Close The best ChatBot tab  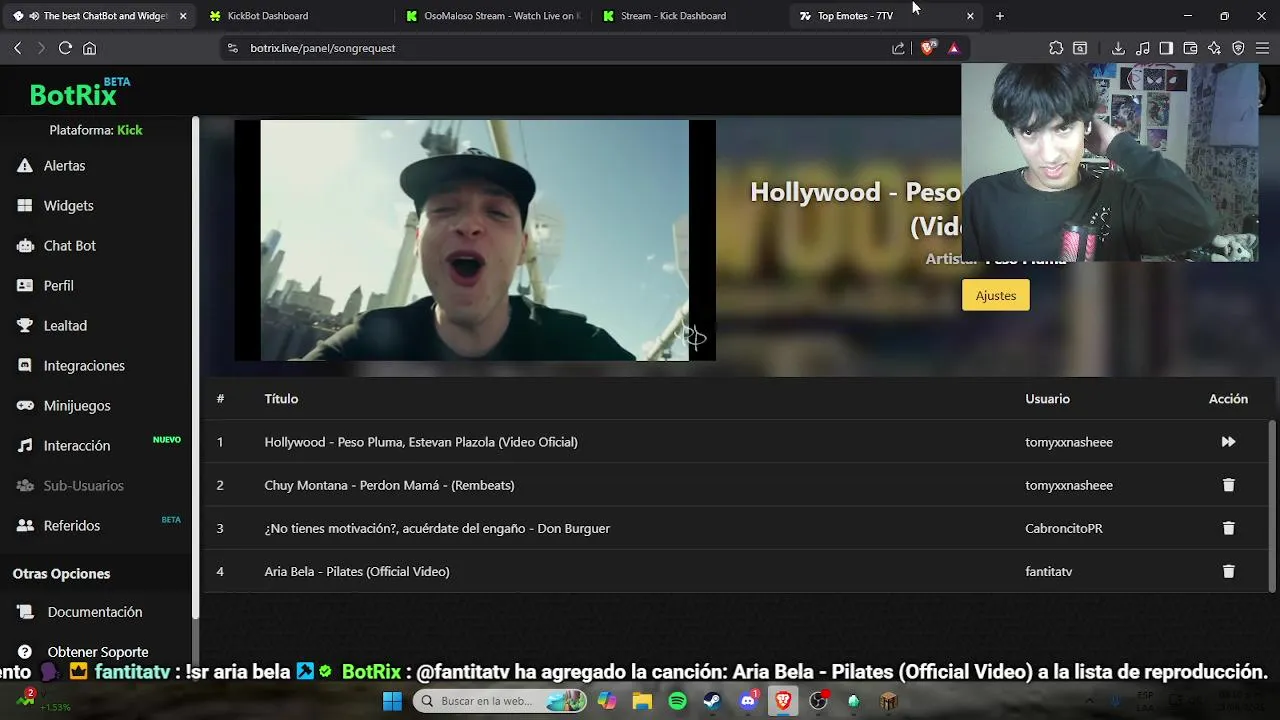182,16
